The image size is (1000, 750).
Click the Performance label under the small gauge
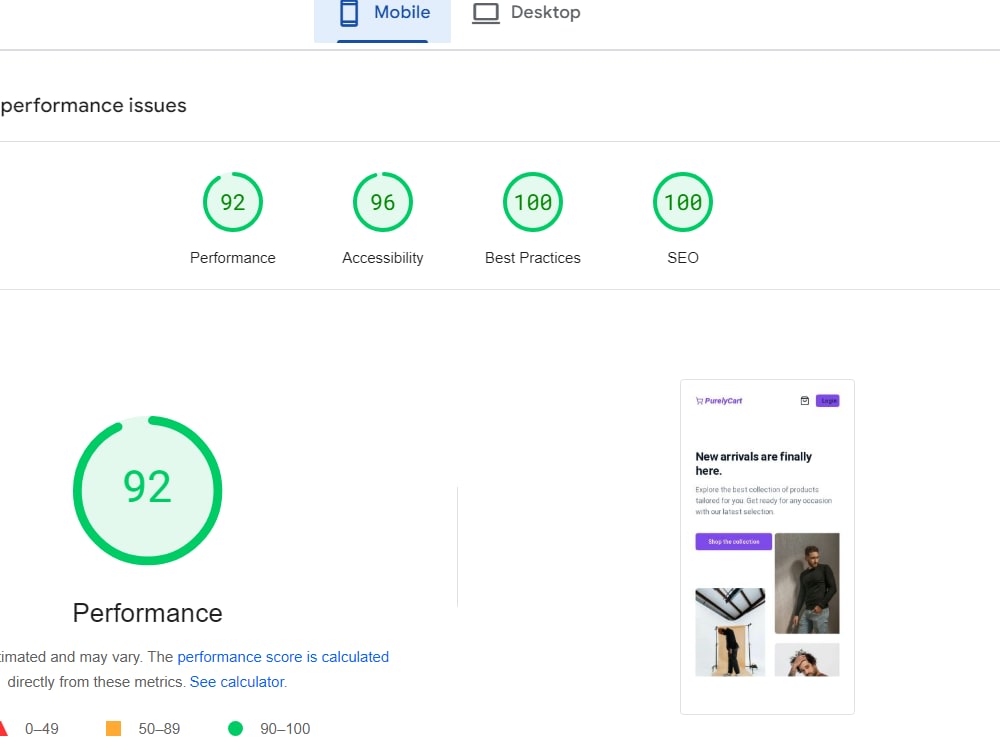coord(233,258)
